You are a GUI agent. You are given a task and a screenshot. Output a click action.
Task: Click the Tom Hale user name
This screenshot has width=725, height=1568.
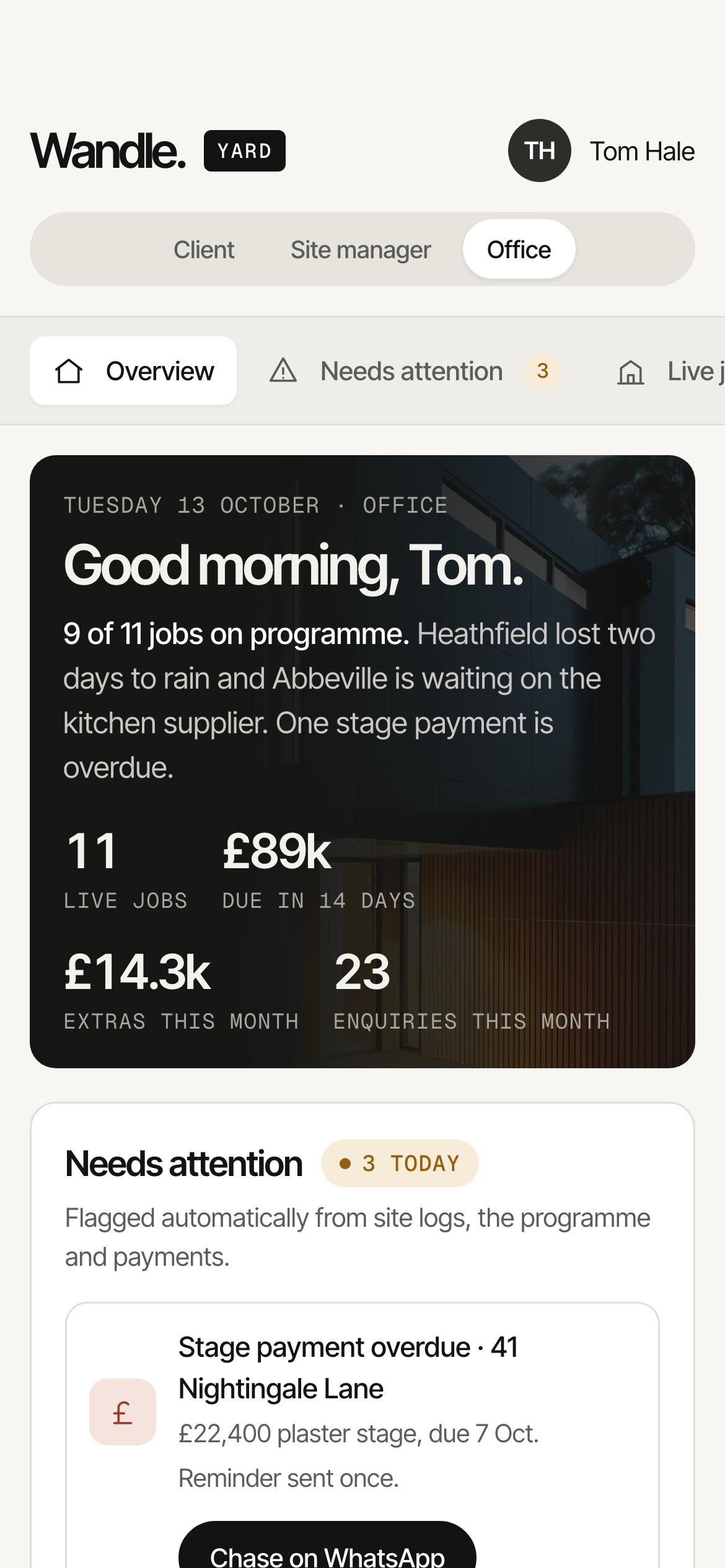(x=642, y=151)
